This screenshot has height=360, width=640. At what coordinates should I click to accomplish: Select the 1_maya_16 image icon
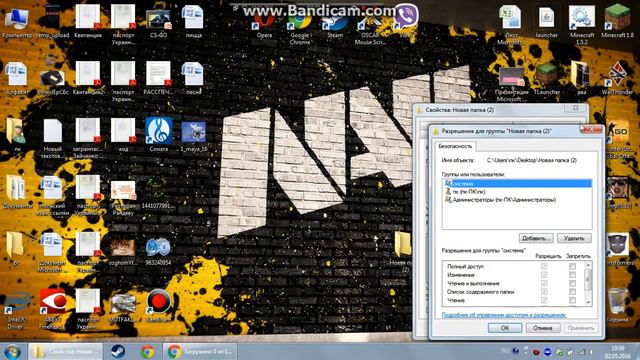(x=193, y=136)
